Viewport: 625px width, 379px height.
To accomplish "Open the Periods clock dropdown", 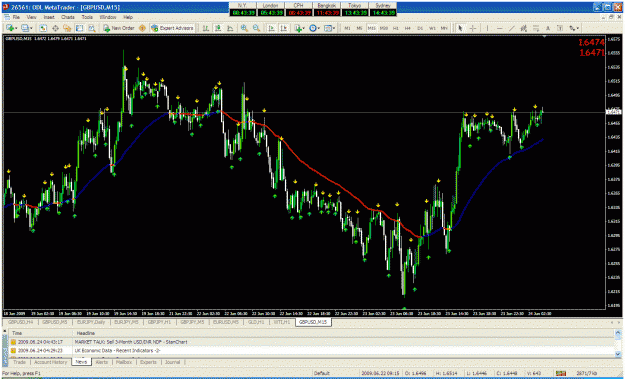I will click(314, 28).
